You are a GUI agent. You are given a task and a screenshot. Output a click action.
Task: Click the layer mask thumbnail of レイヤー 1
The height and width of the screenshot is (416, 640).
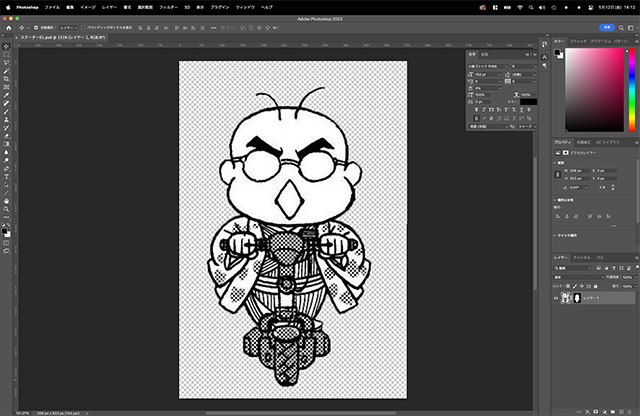pyautogui.click(x=575, y=298)
